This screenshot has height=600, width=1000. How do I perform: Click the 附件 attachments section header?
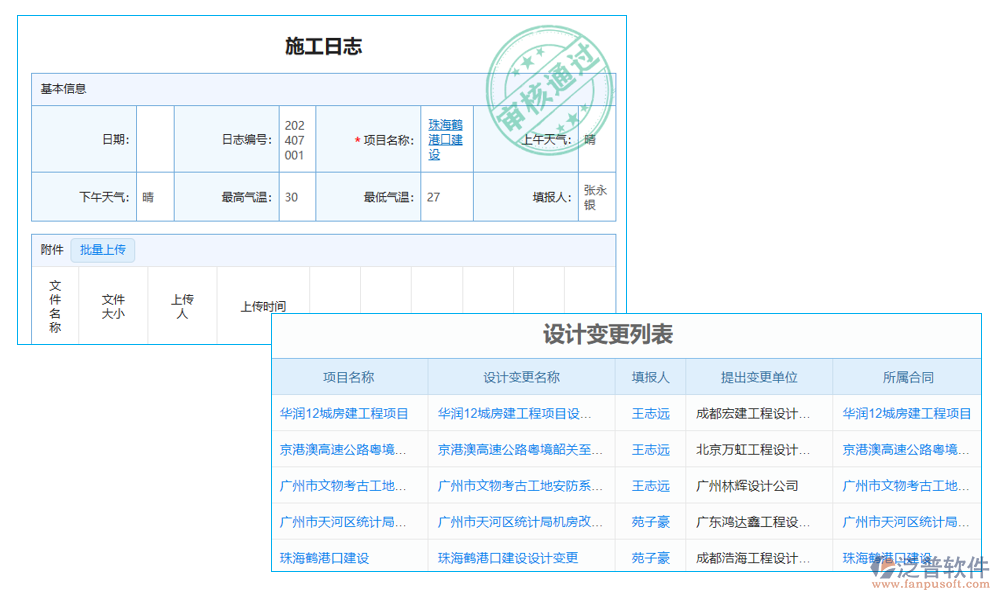51,250
